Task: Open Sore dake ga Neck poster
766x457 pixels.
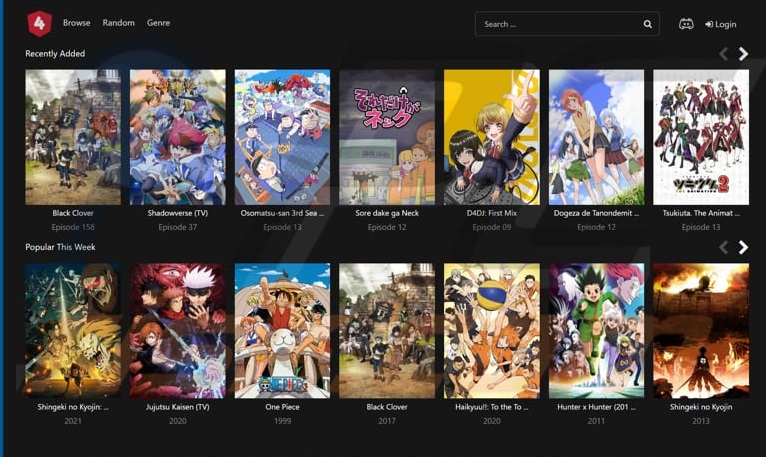Action: point(387,137)
